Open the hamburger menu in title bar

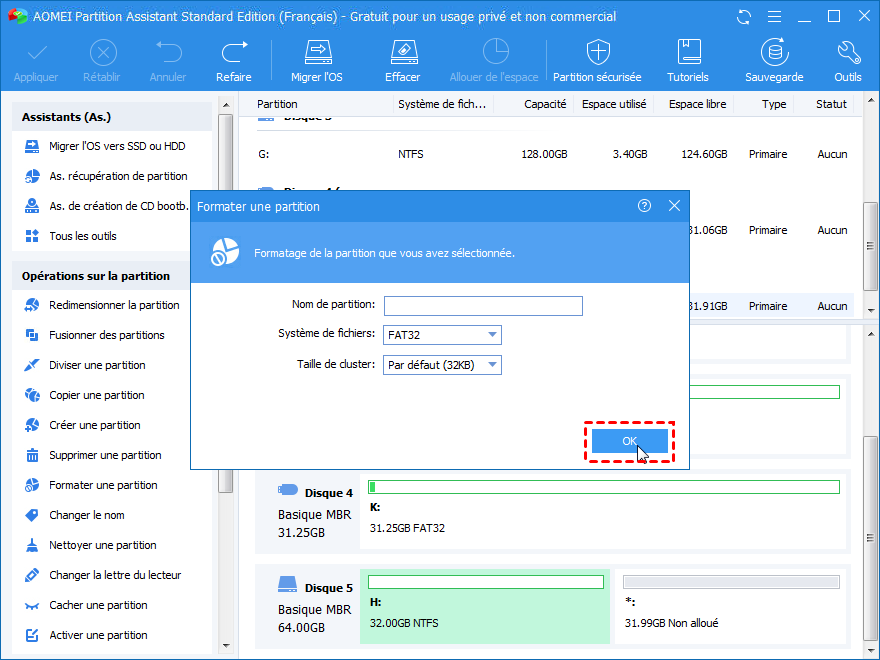point(774,17)
